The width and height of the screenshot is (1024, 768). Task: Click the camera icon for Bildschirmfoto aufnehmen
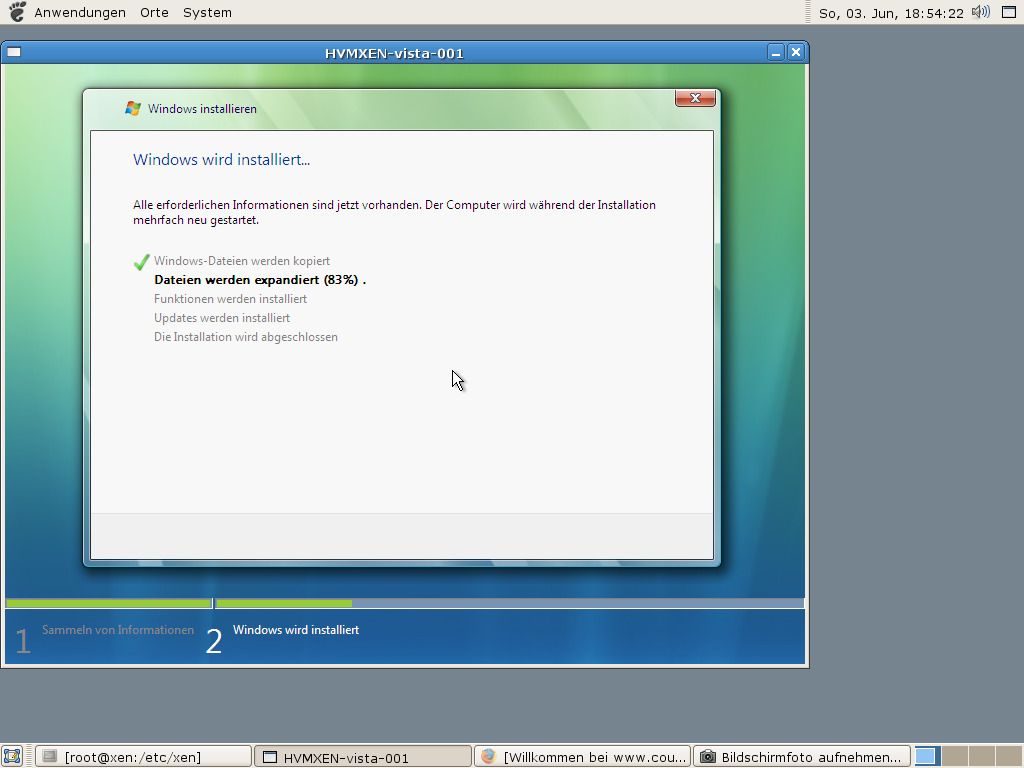(x=708, y=756)
